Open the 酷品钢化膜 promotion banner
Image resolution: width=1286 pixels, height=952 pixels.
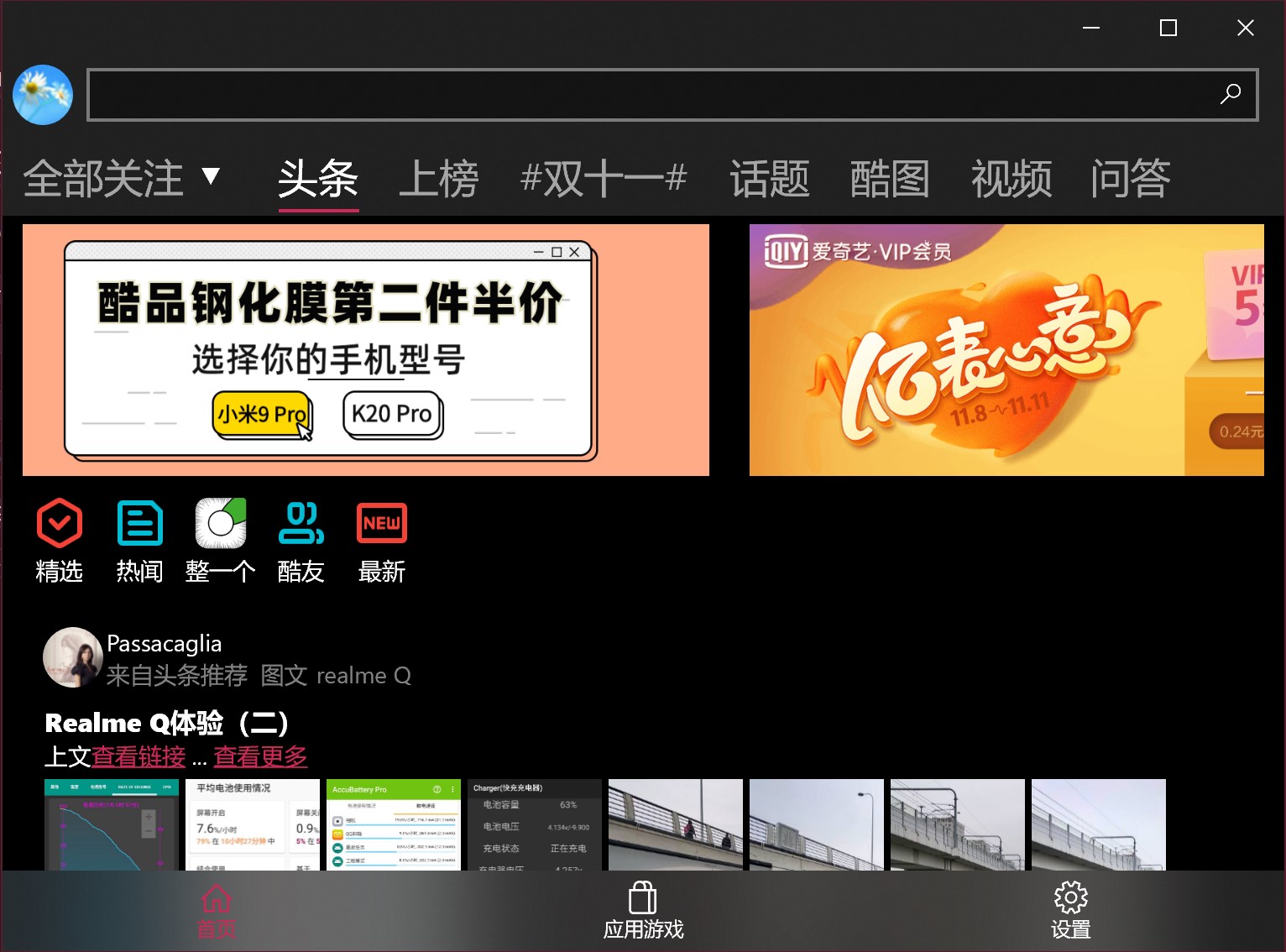pyautogui.click(x=366, y=350)
